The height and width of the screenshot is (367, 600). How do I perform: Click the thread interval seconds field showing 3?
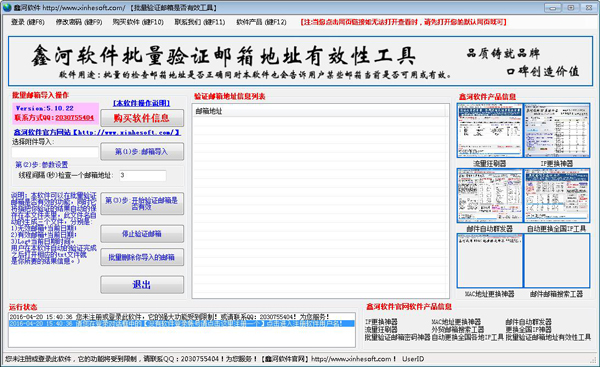(x=143, y=175)
